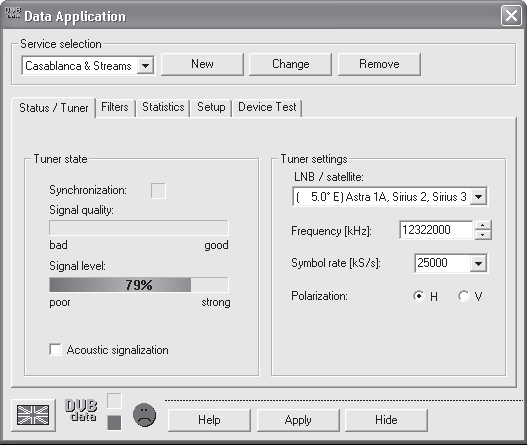Open the Casablanca & Streams service dropdown
527x445 pixels.
tap(146, 66)
